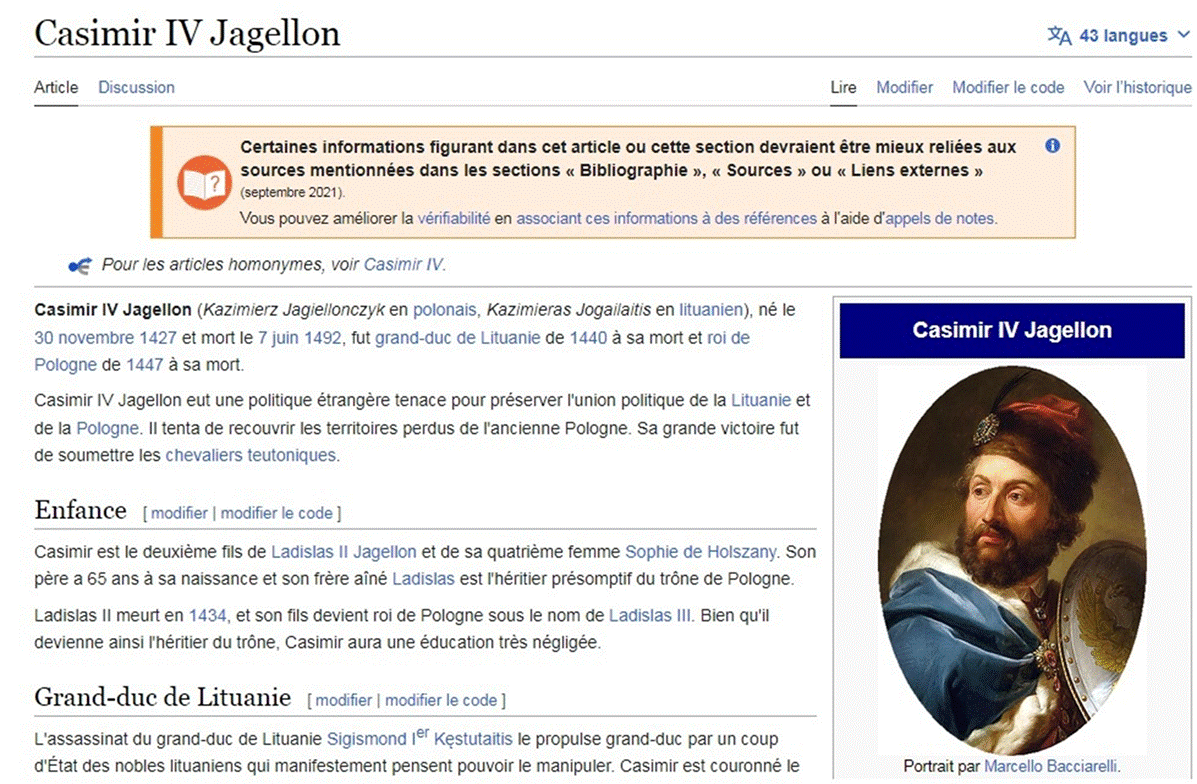Click the Enfance section heading
This screenshot has width=1197, height=784.
[x=80, y=510]
